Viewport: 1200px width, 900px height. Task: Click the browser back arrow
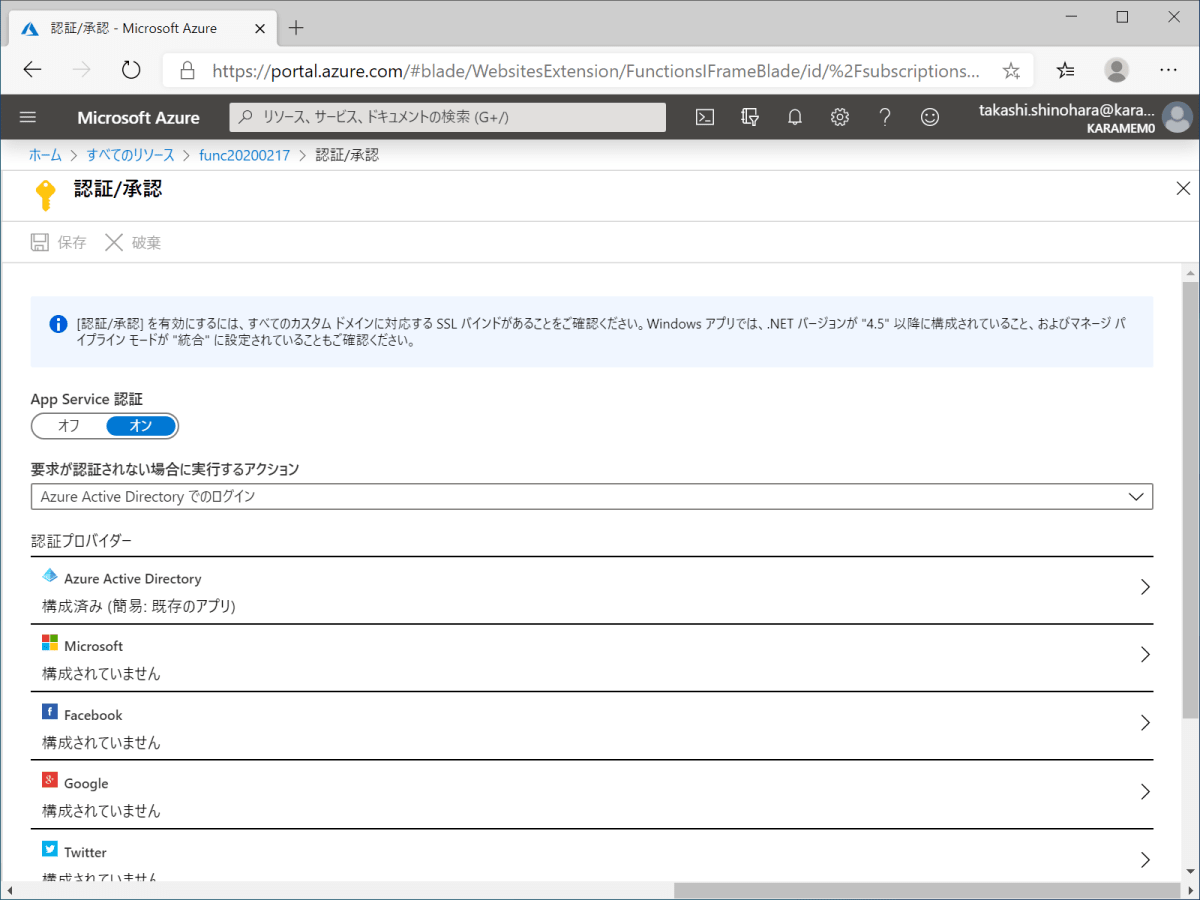[x=32, y=70]
